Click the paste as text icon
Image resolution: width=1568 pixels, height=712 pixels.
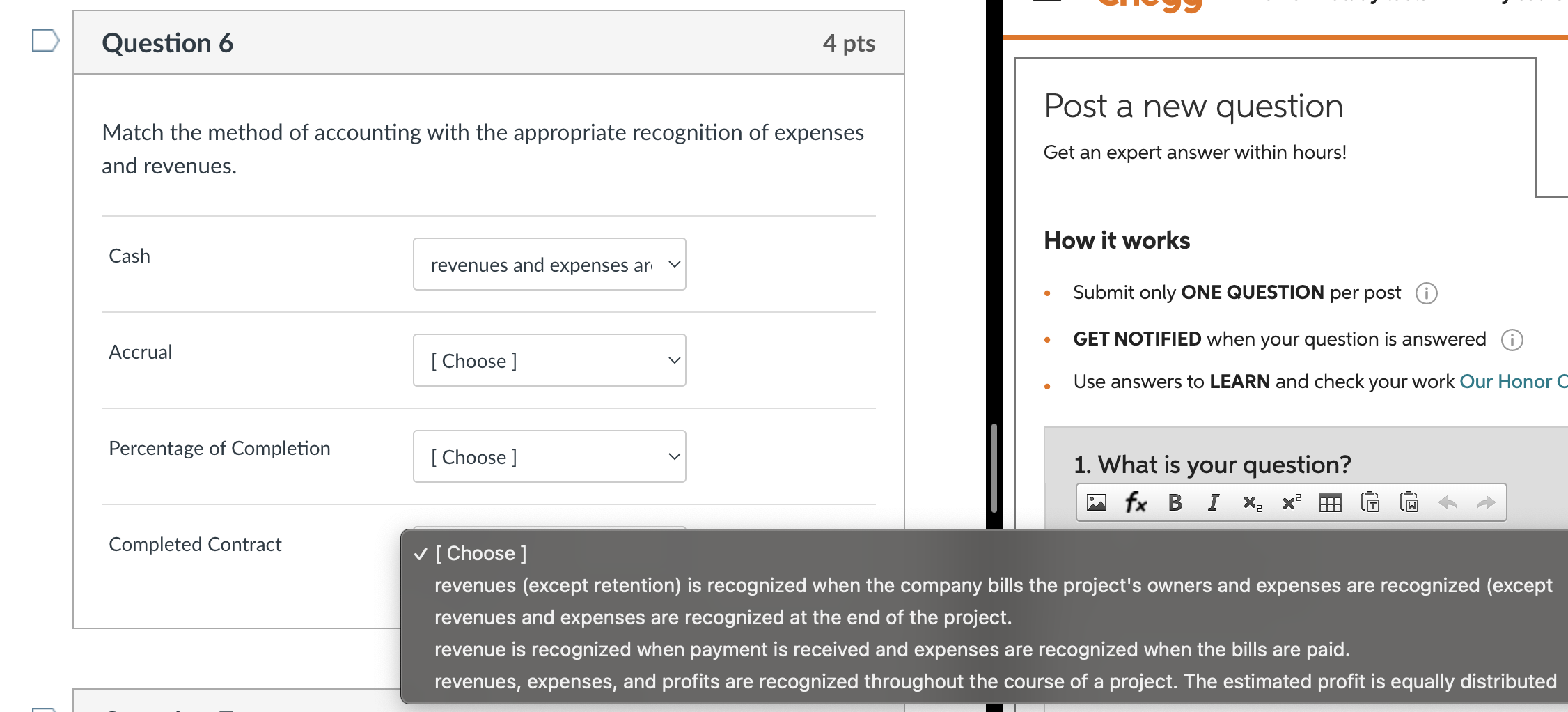coord(1370,502)
